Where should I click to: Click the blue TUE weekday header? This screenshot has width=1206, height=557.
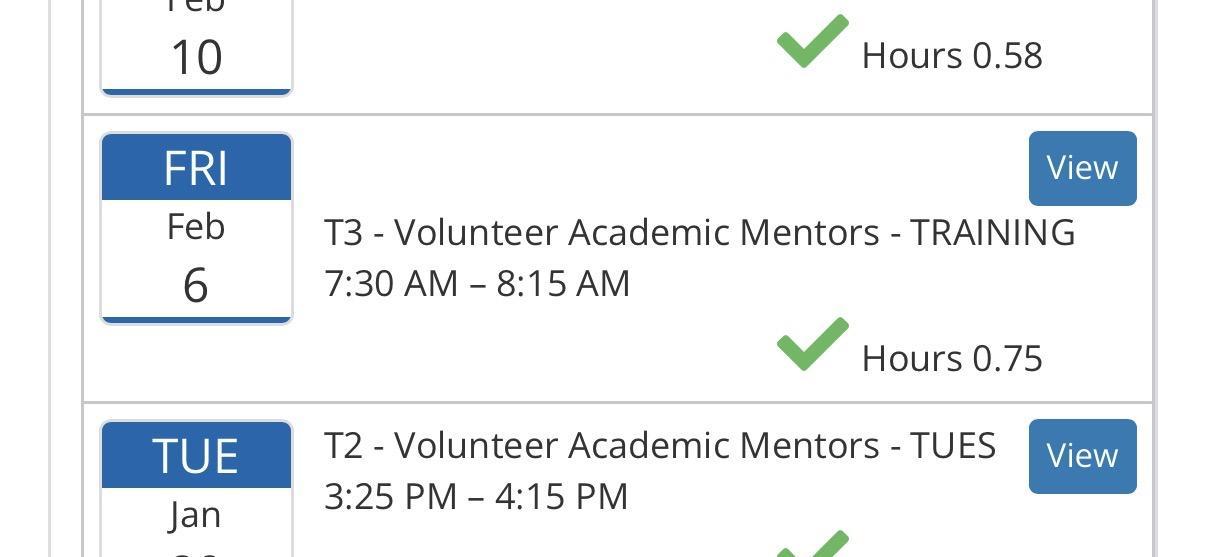click(x=196, y=456)
